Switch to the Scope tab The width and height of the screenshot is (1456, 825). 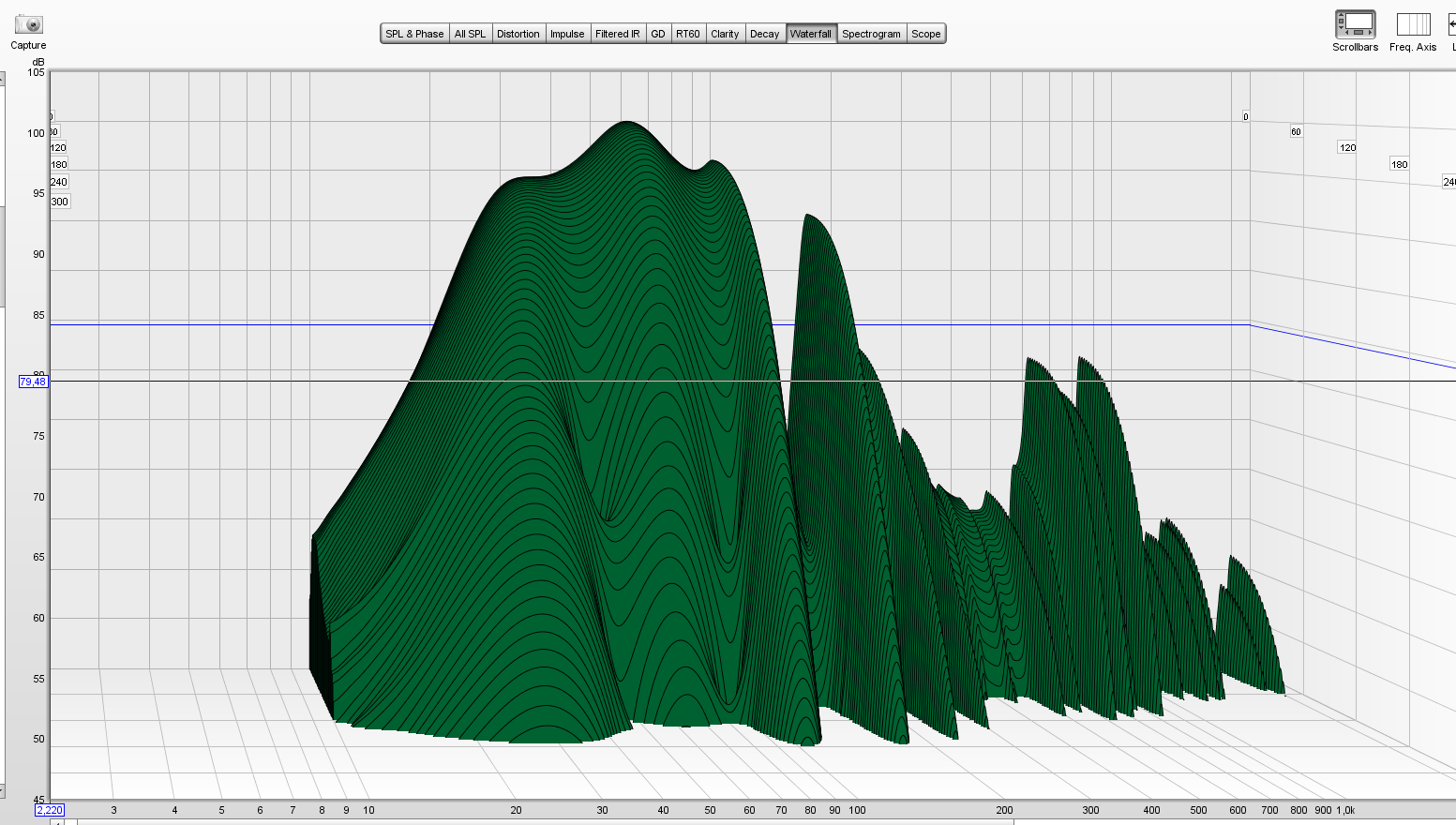926,34
